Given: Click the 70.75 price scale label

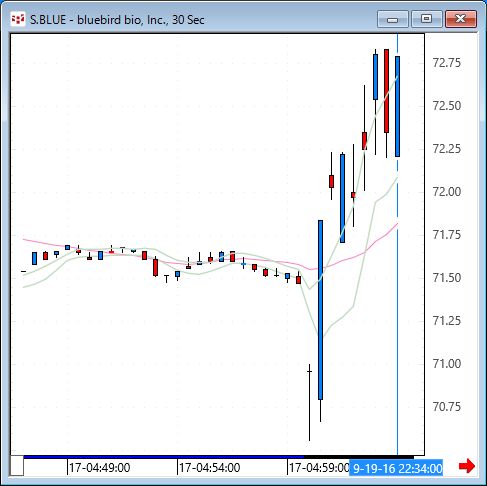Looking at the screenshot, I should pos(447,407).
